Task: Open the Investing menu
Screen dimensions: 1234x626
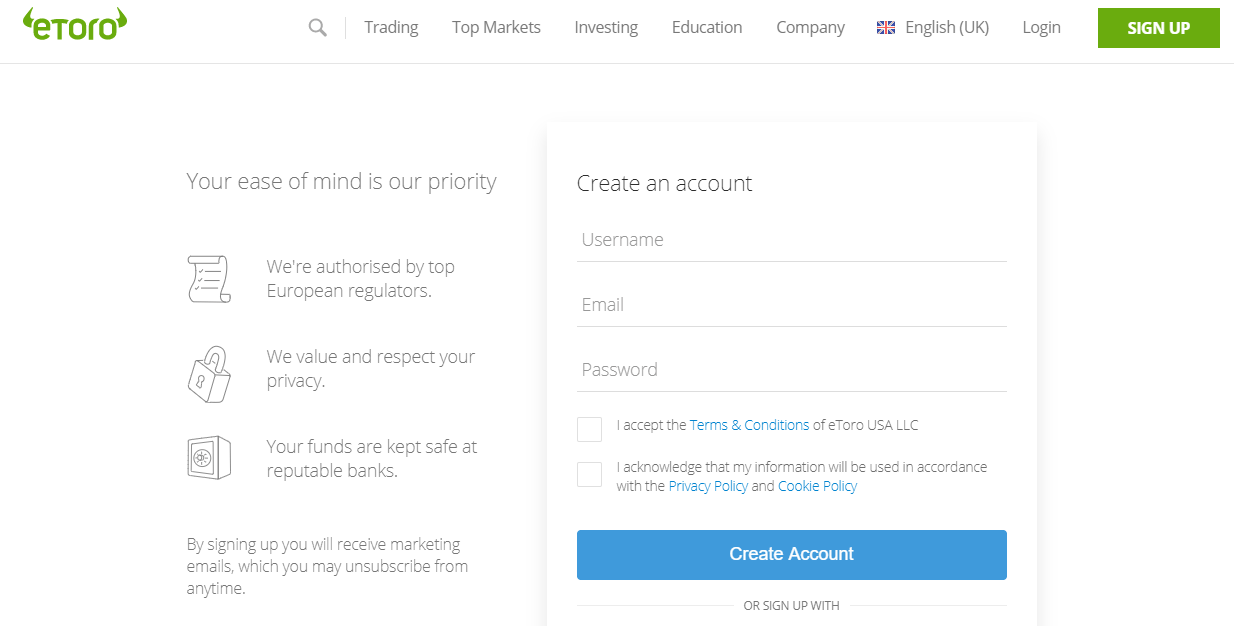Action: [x=605, y=27]
